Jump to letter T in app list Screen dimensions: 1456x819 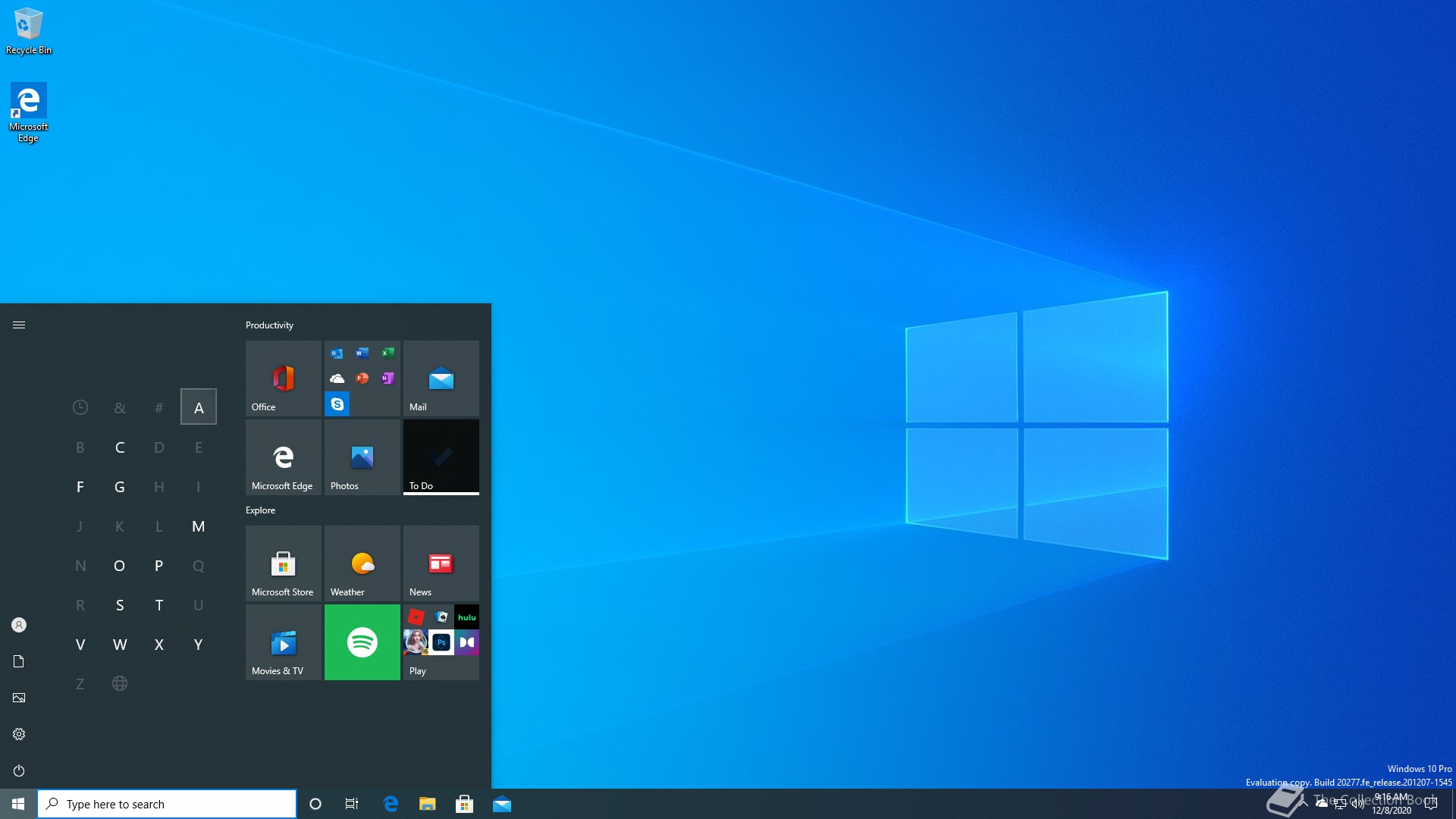pyautogui.click(x=159, y=605)
